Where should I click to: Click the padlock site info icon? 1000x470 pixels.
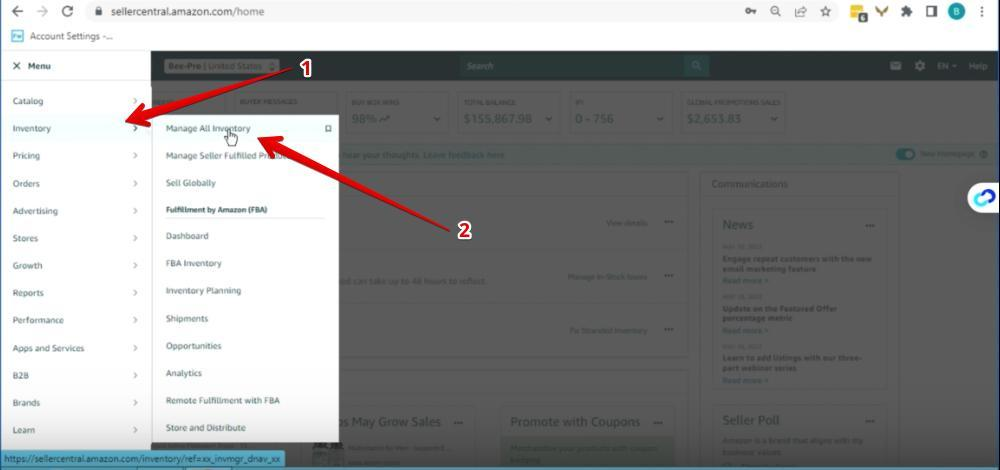point(98,11)
